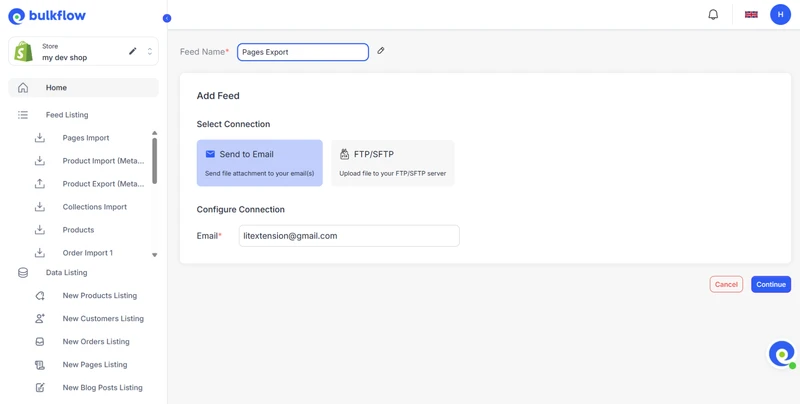Click the Feed Listing list icon
The image size is (800, 404).
click(x=23, y=115)
